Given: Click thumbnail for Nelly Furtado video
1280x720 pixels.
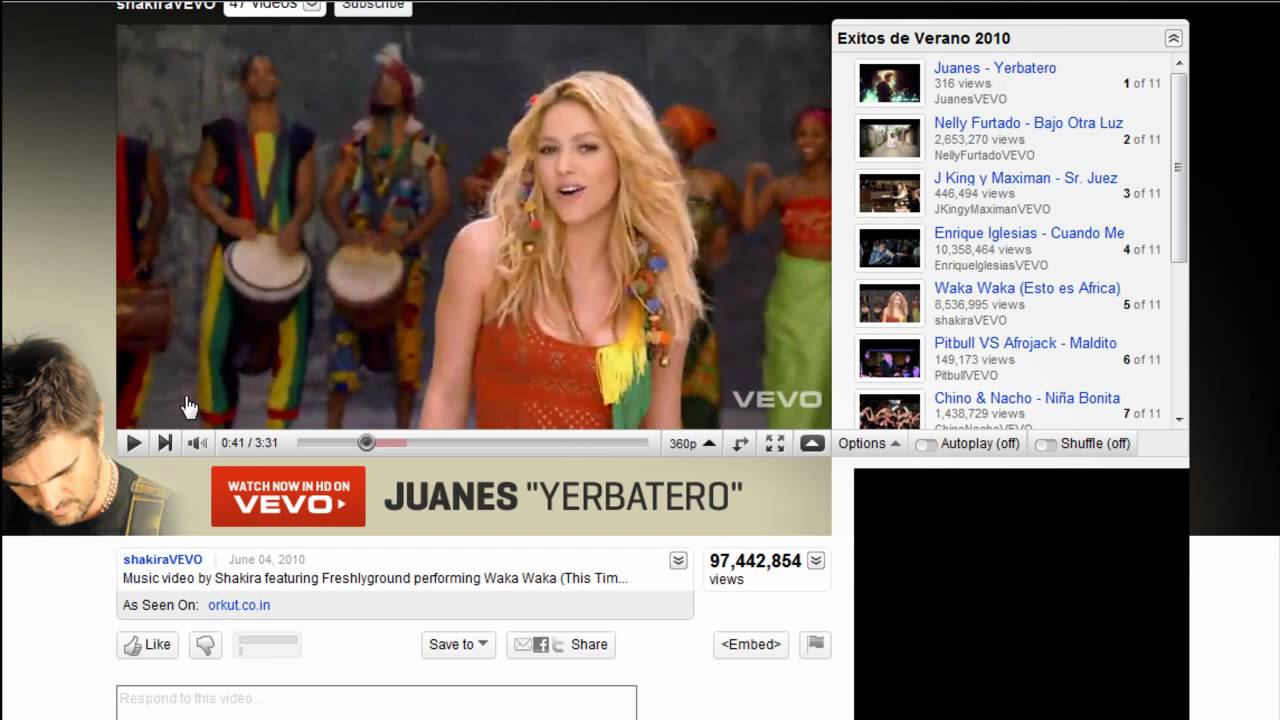Looking at the screenshot, I should click(889, 138).
